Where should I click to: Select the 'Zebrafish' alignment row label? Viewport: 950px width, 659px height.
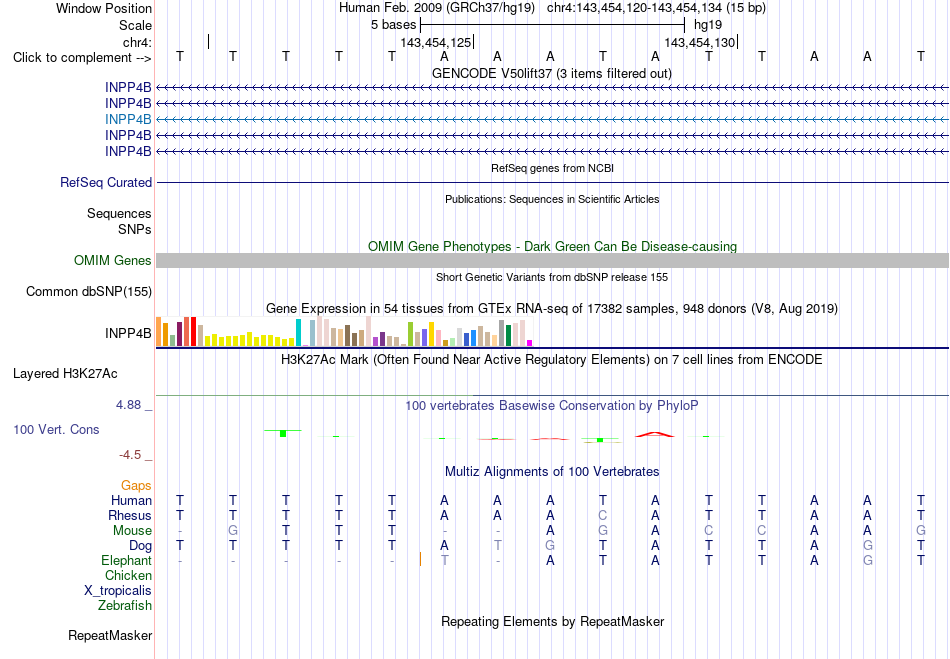[x=125, y=606]
